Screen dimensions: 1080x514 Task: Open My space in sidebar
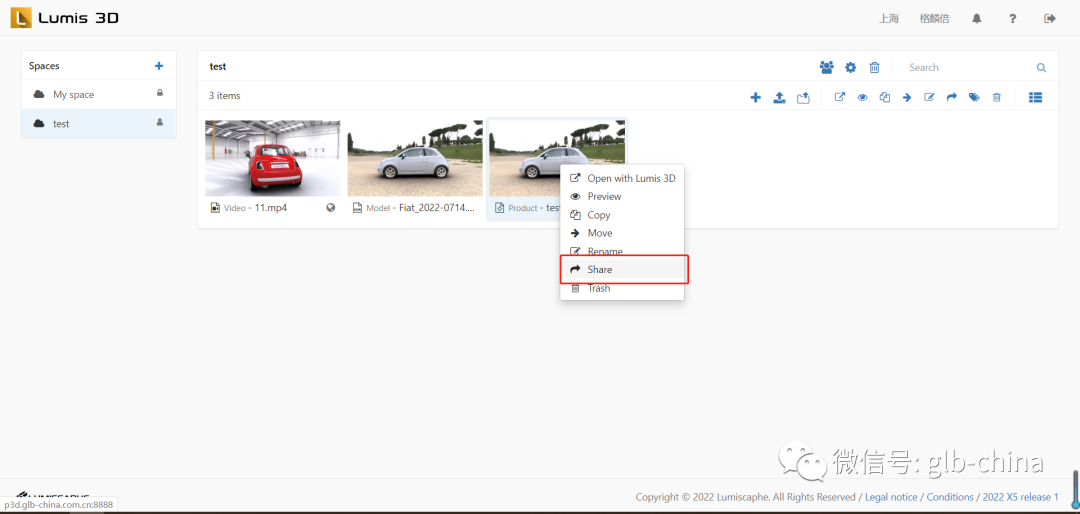tap(98, 94)
